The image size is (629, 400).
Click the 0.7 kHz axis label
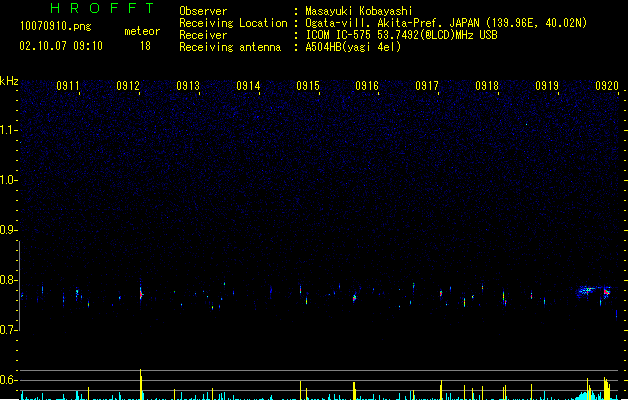point(8,330)
